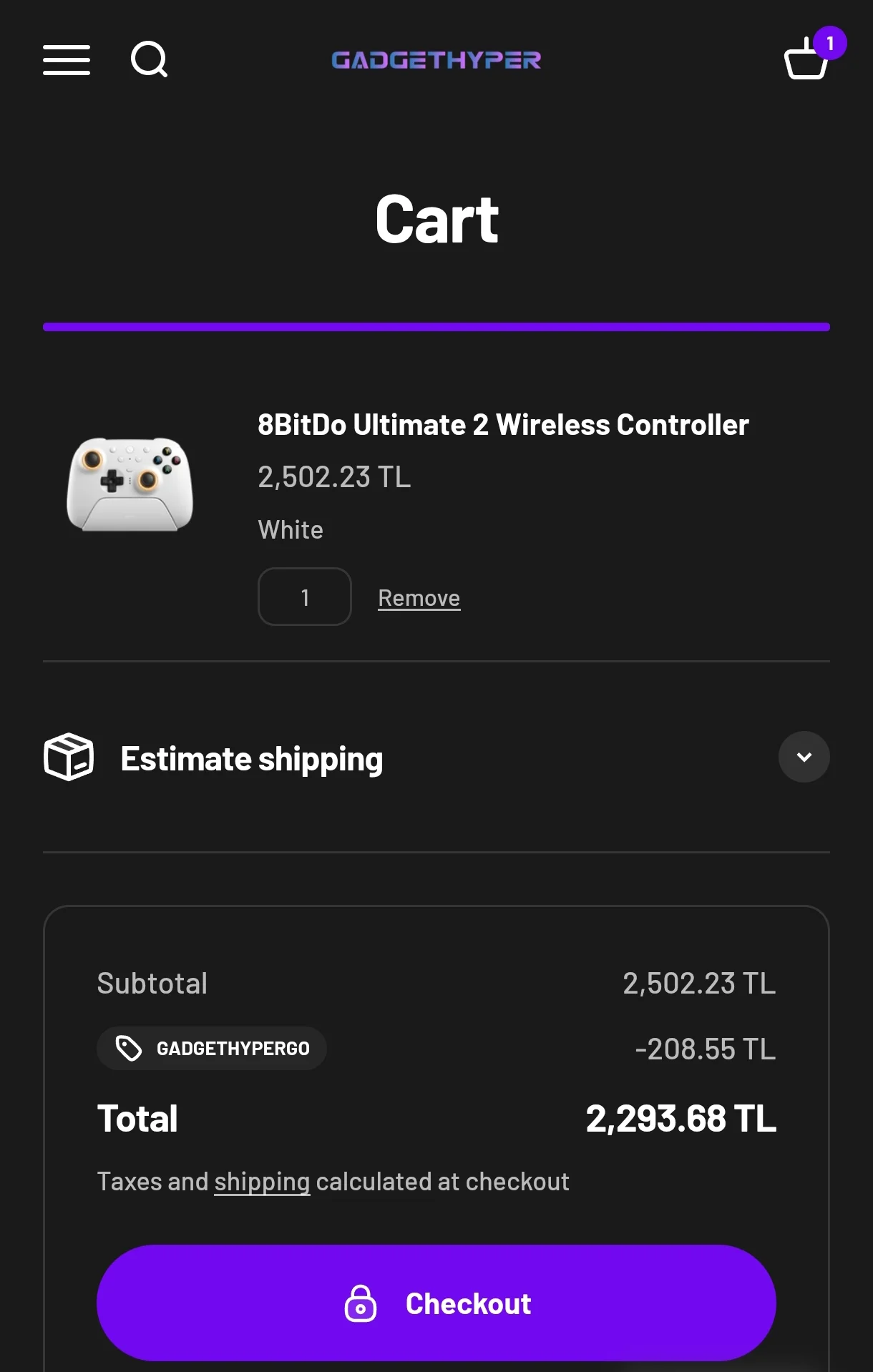This screenshot has height=1372, width=873.
Task: Go to the GadgetHyper logo home
Action: pos(436,60)
